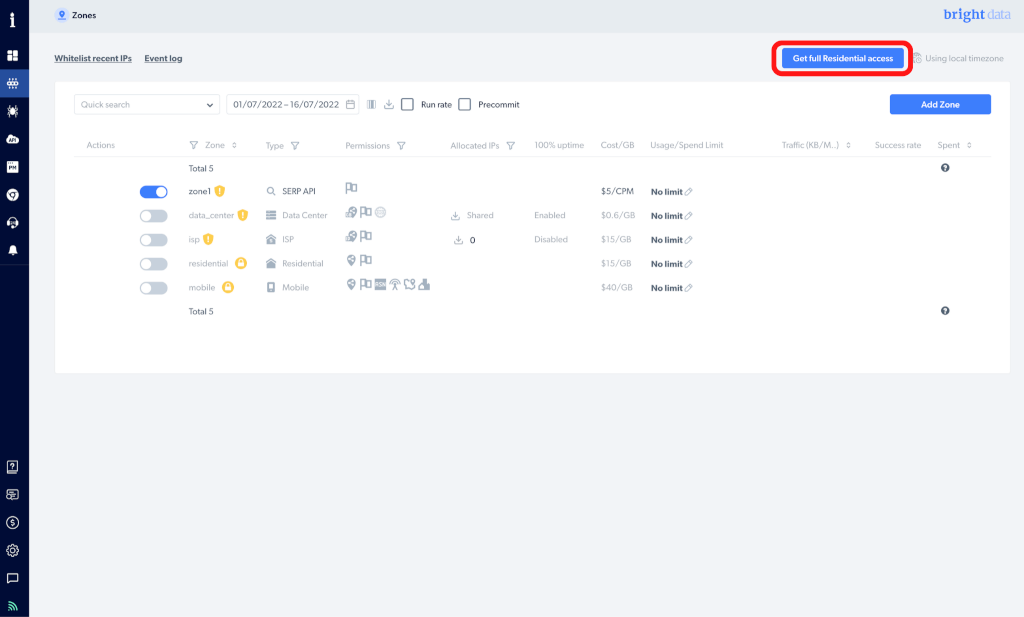Open the settings gear in the sidebar
Screen dimensions: 1024x617
click(13, 550)
